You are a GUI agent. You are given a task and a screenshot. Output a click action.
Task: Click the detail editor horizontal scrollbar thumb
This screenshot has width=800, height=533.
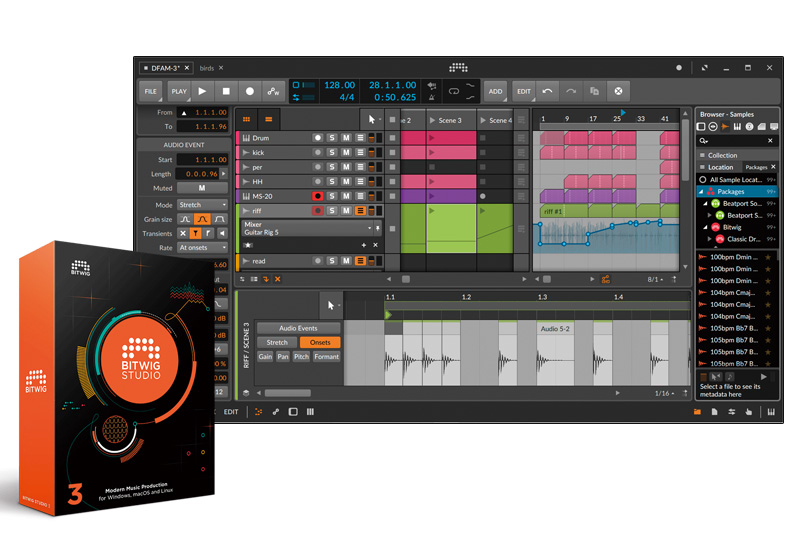(x=288, y=393)
